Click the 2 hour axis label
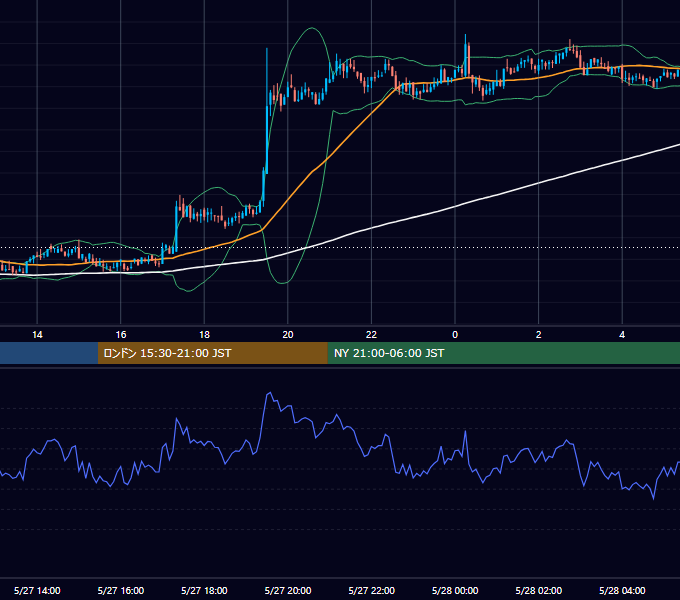Viewport: 680px width, 600px height. (x=539, y=335)
